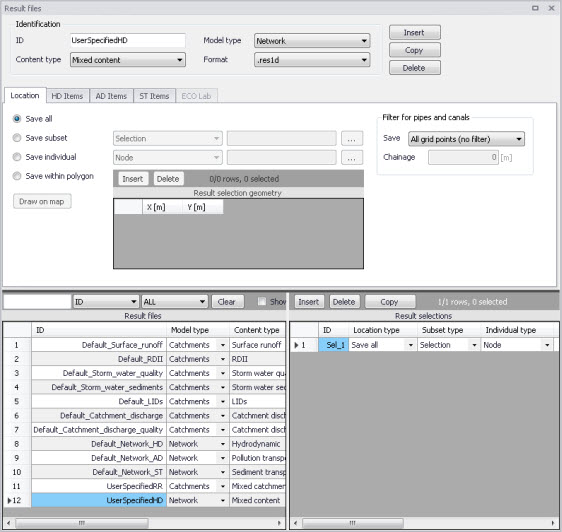Open the Model type arrow in row 12
The width and height of the screenshot is (562, 532).
pos(223,500)
